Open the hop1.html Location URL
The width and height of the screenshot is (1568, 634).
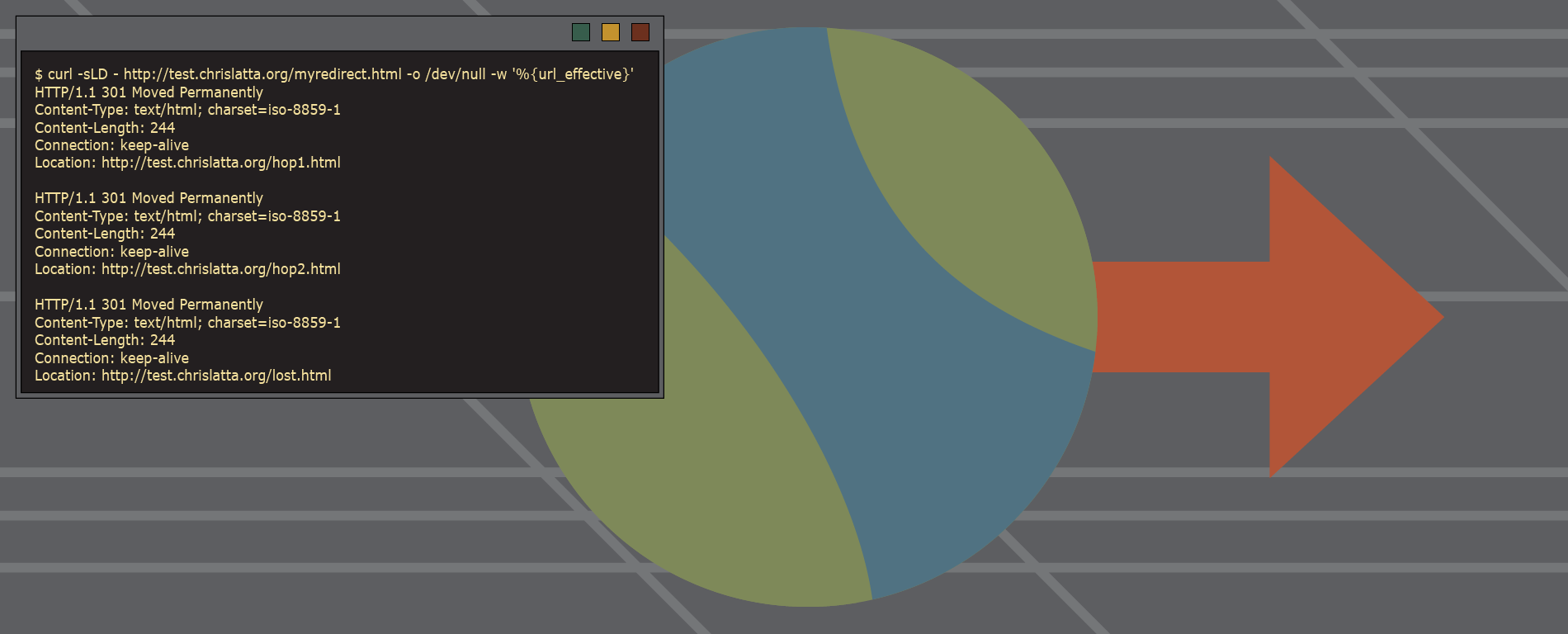pyautogui.click(x=220, y=163)
